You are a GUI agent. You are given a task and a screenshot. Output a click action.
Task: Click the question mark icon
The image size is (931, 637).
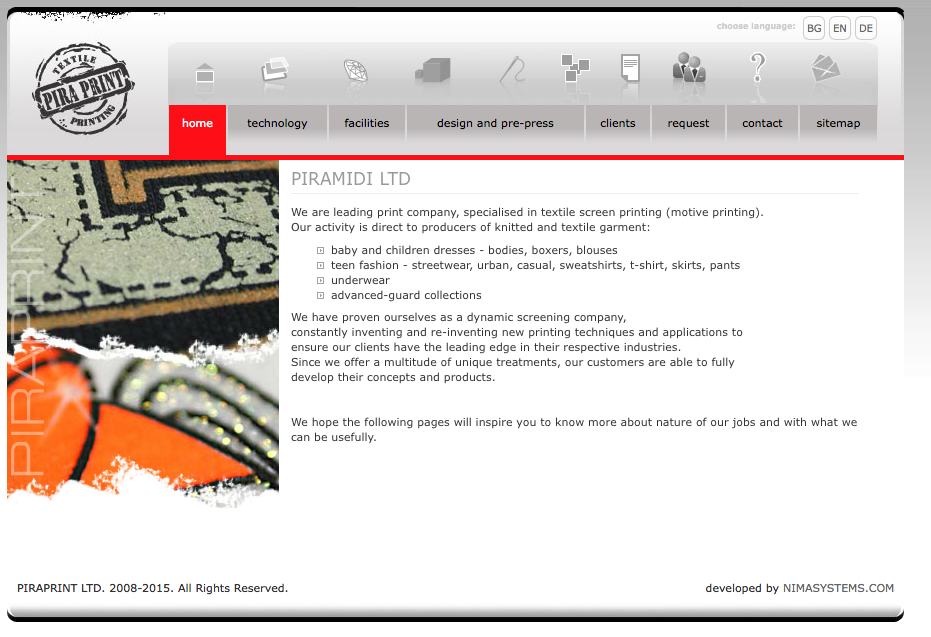(x=758, y=68)
